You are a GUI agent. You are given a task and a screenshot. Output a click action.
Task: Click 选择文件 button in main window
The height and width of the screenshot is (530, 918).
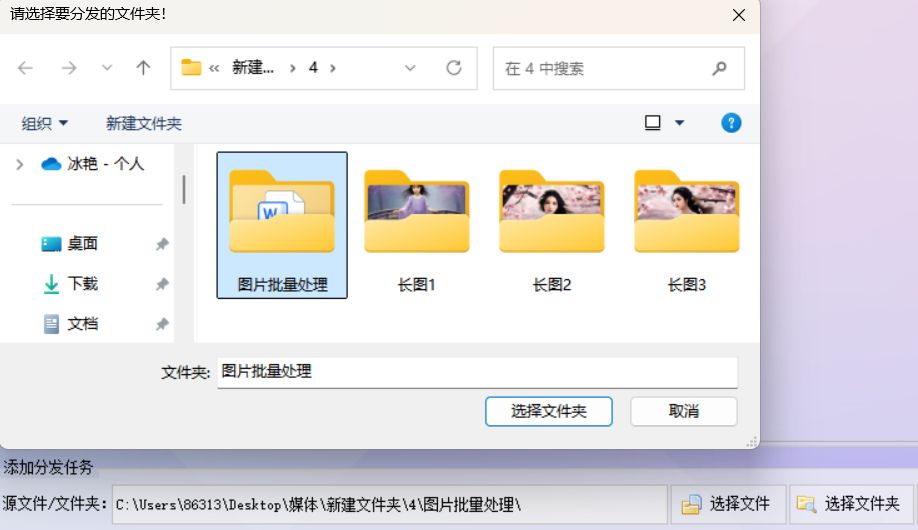(x=728, y=504)
